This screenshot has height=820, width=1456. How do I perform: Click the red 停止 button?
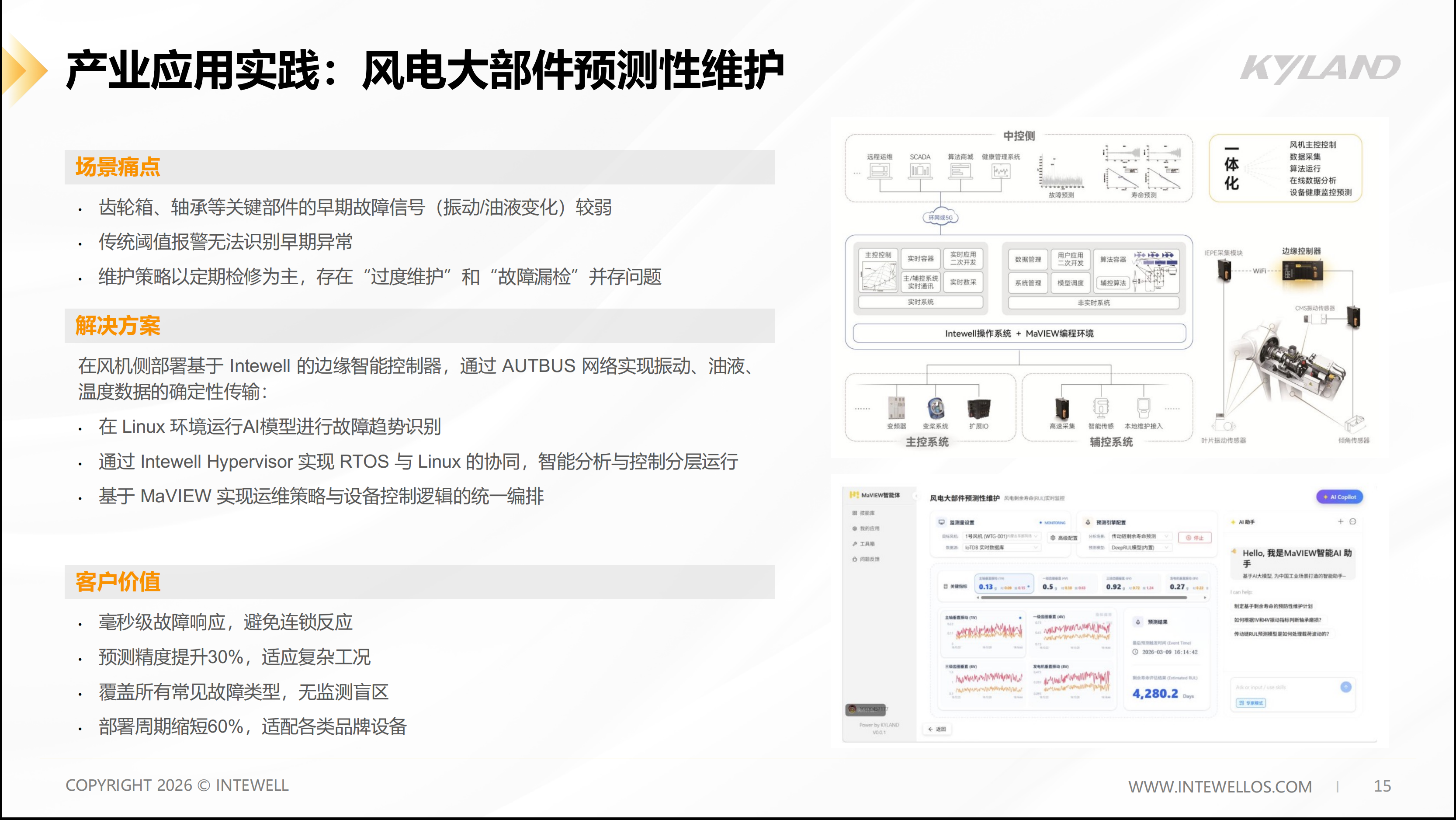(1195, 538)
